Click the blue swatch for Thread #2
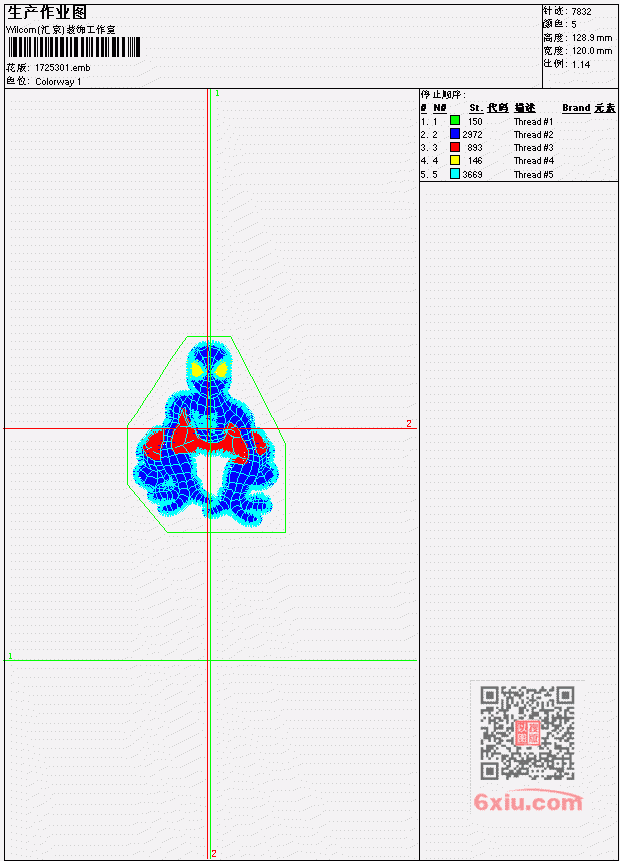Viewport: 620px width, 861px height. coord(455,134)
